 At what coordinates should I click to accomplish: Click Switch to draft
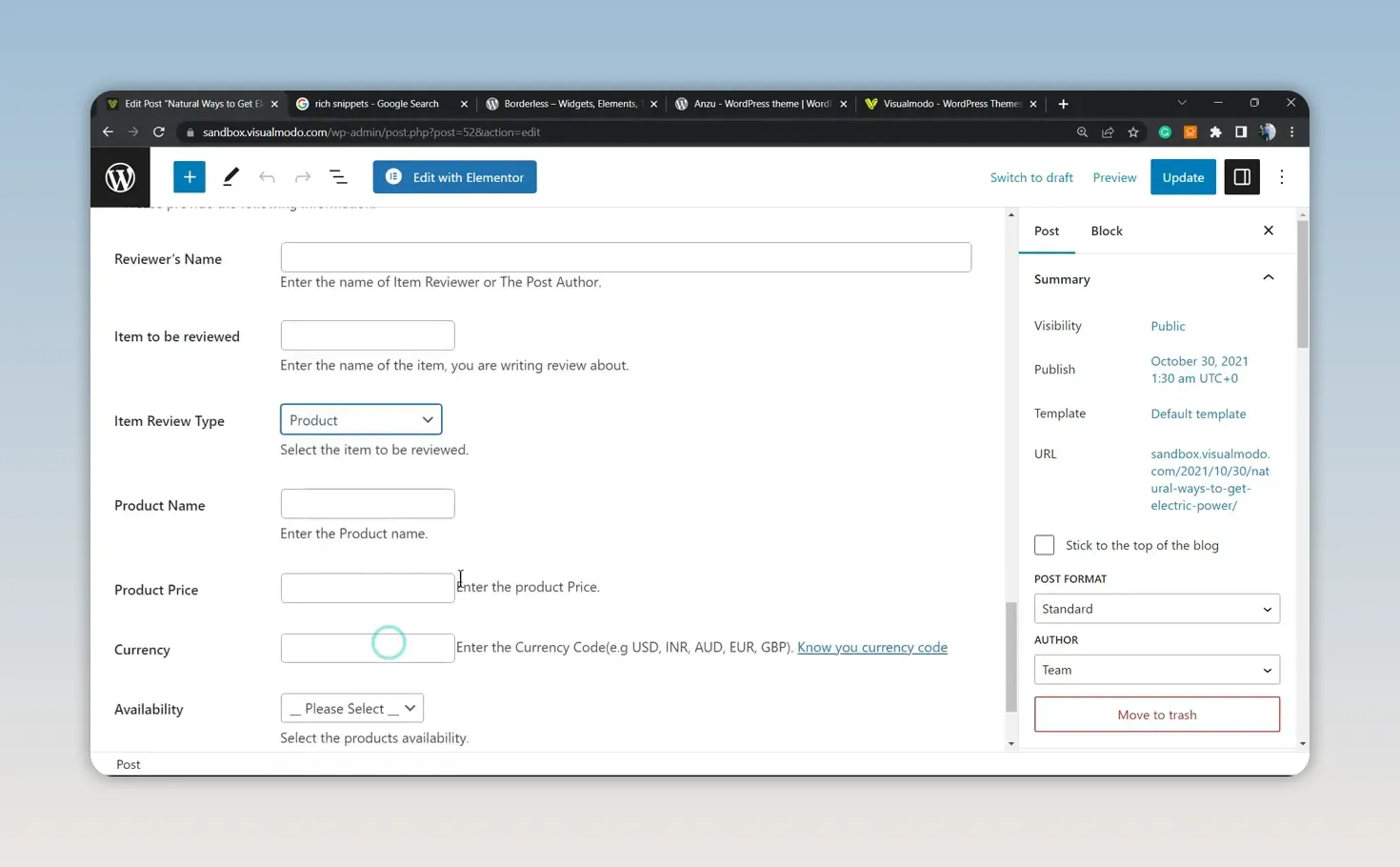(x=1031, y=177)
